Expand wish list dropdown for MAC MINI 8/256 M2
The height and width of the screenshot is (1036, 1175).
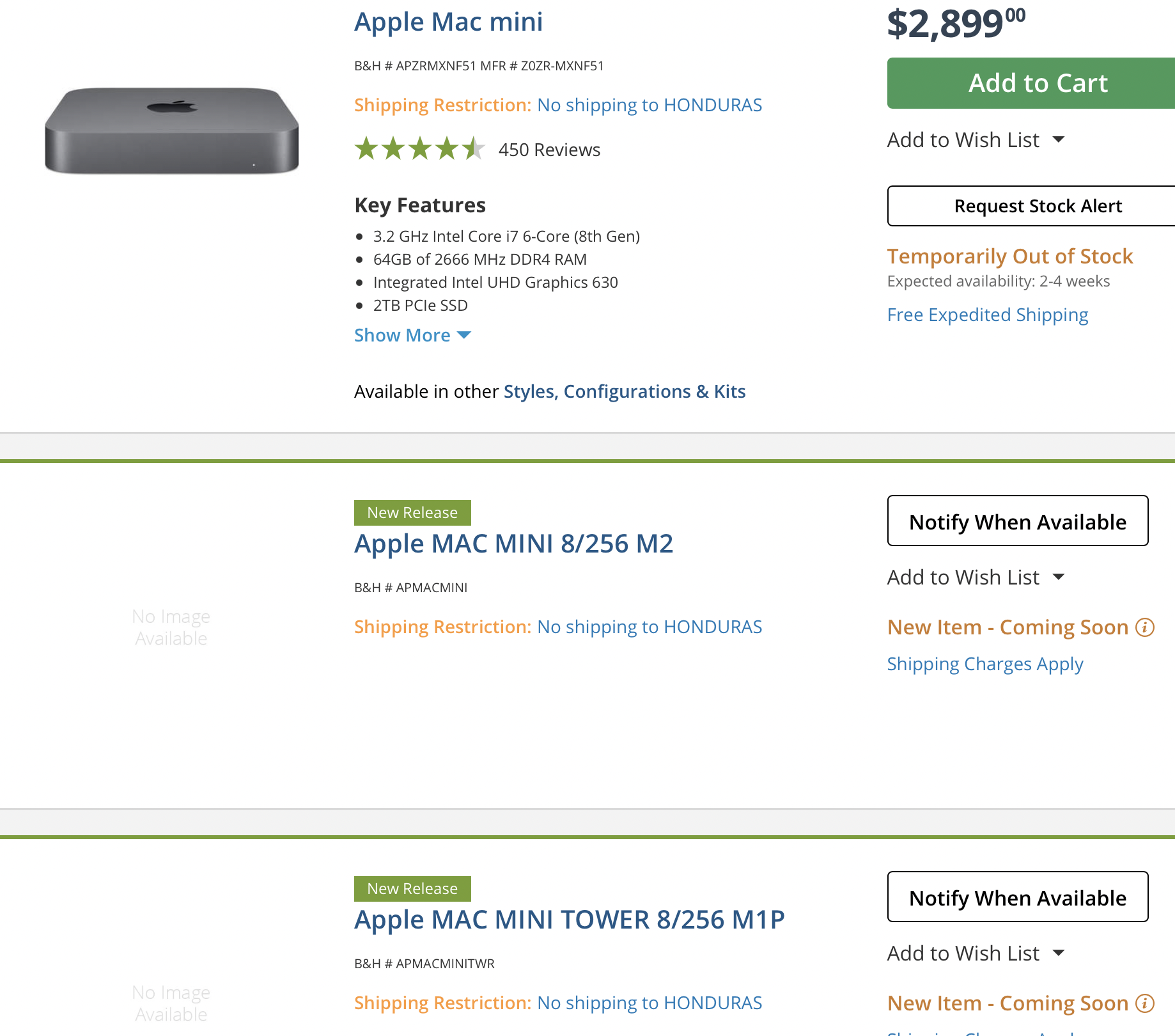[x=975, y=577]
